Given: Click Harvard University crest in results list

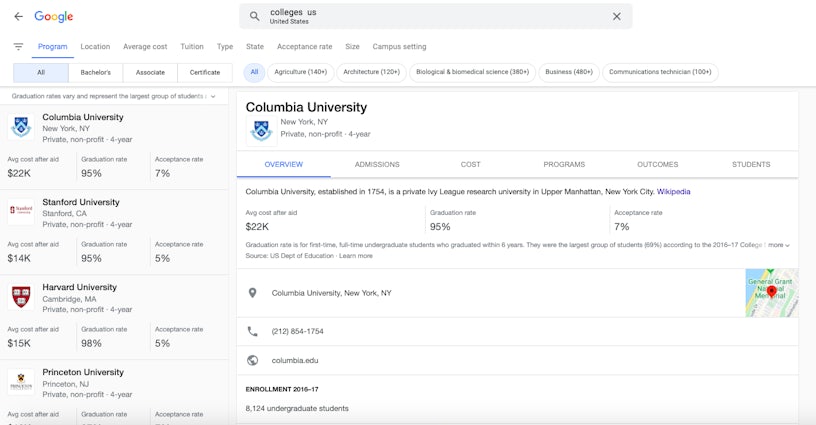Looking at the screenshot, I should click(21, 296).
